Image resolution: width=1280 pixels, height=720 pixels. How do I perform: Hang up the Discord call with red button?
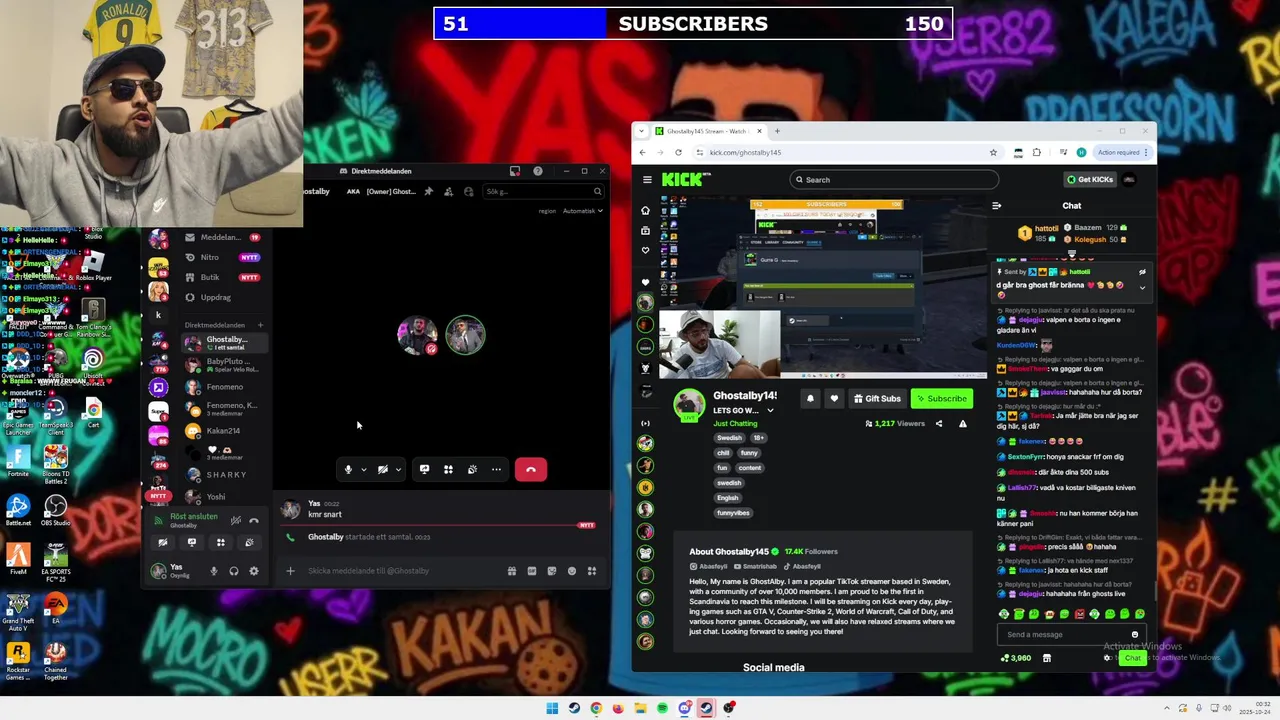[531, 469]
